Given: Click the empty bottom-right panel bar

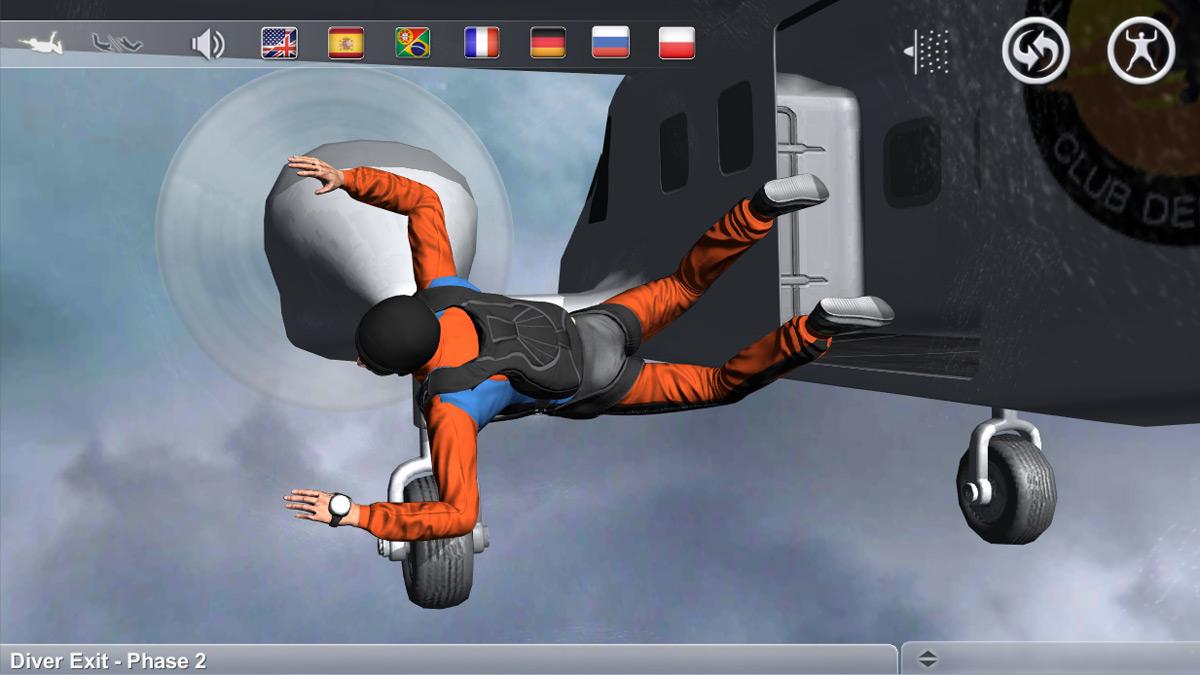Looking at the screenshot, I should pyautogui.click(x=1070, y=659).
